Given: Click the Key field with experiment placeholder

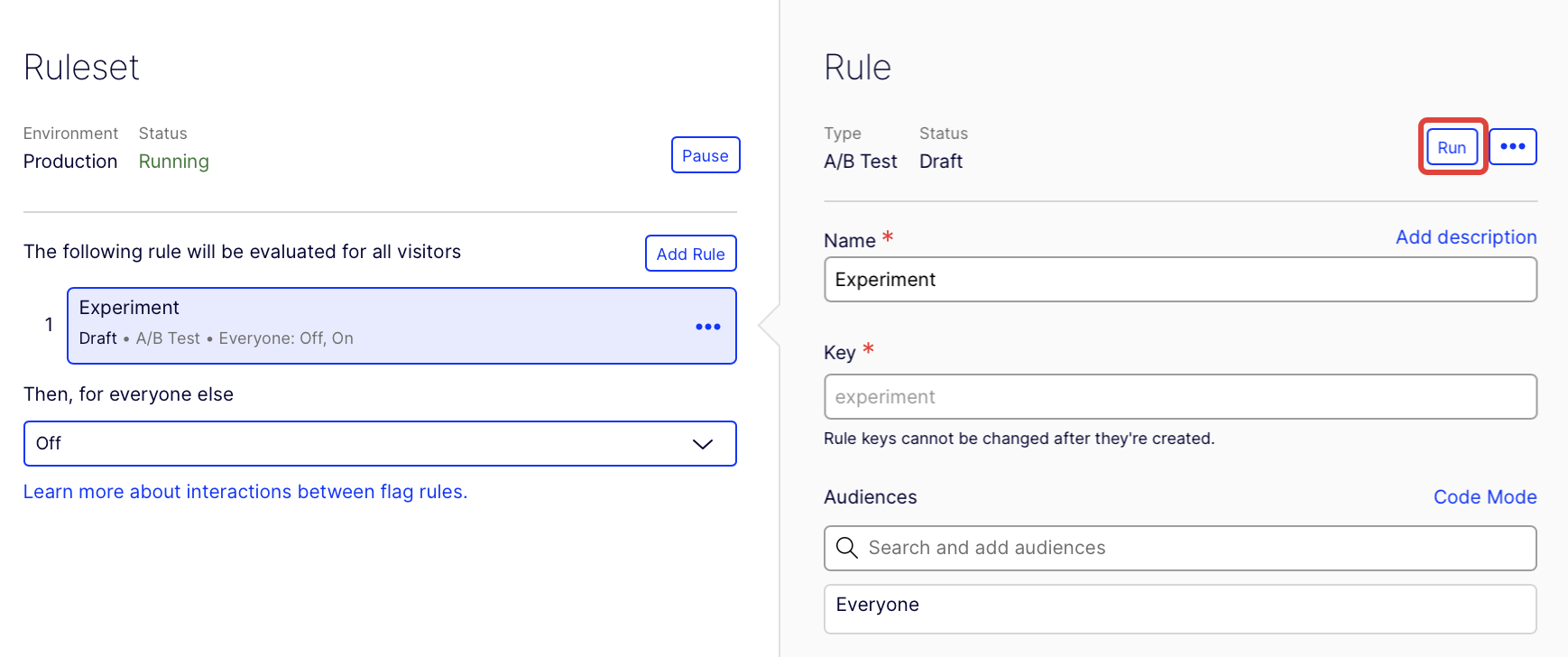Looking at the screenshot, I should coord(1180,397).
